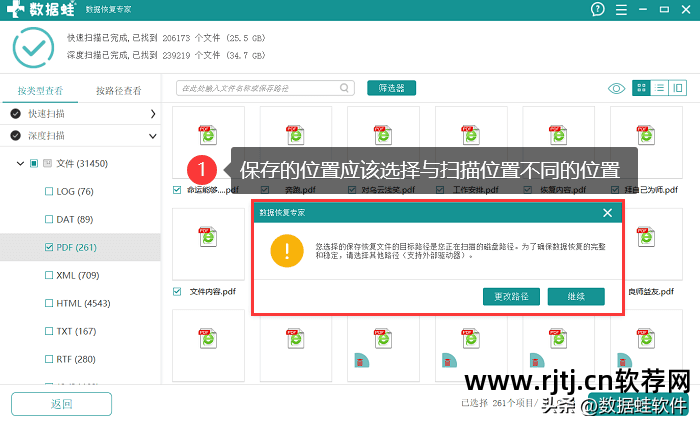This screenshot has height=427, width=700.
Task: Click the yellow exclamation warning icon
Action: pyautogui.click(x=287, y=251)
